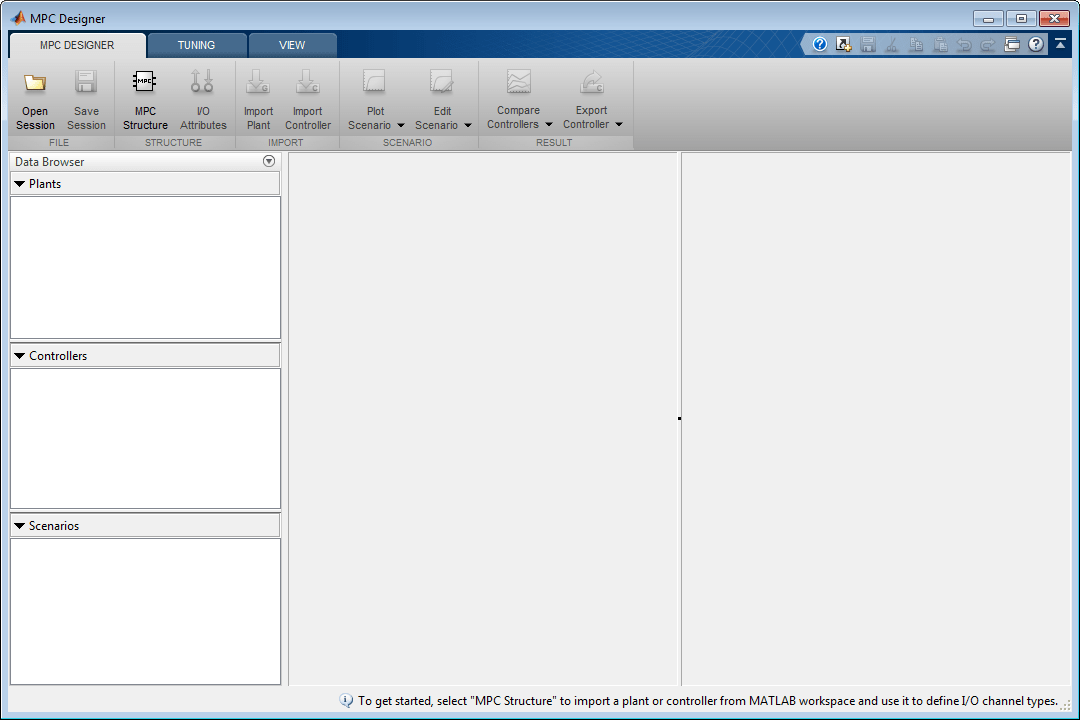Collapse the Scenarios section
1080x720 pixels.
click(20, 526)
